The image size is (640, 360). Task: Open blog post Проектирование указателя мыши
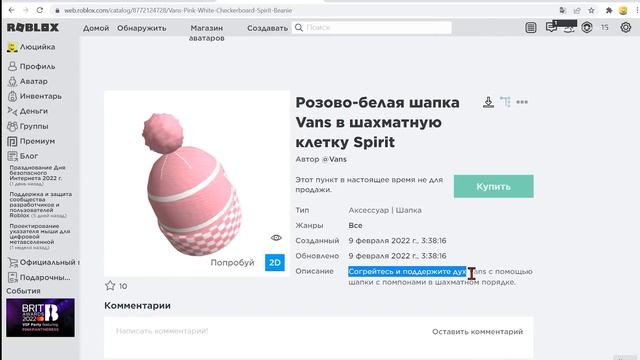point(40,236)
